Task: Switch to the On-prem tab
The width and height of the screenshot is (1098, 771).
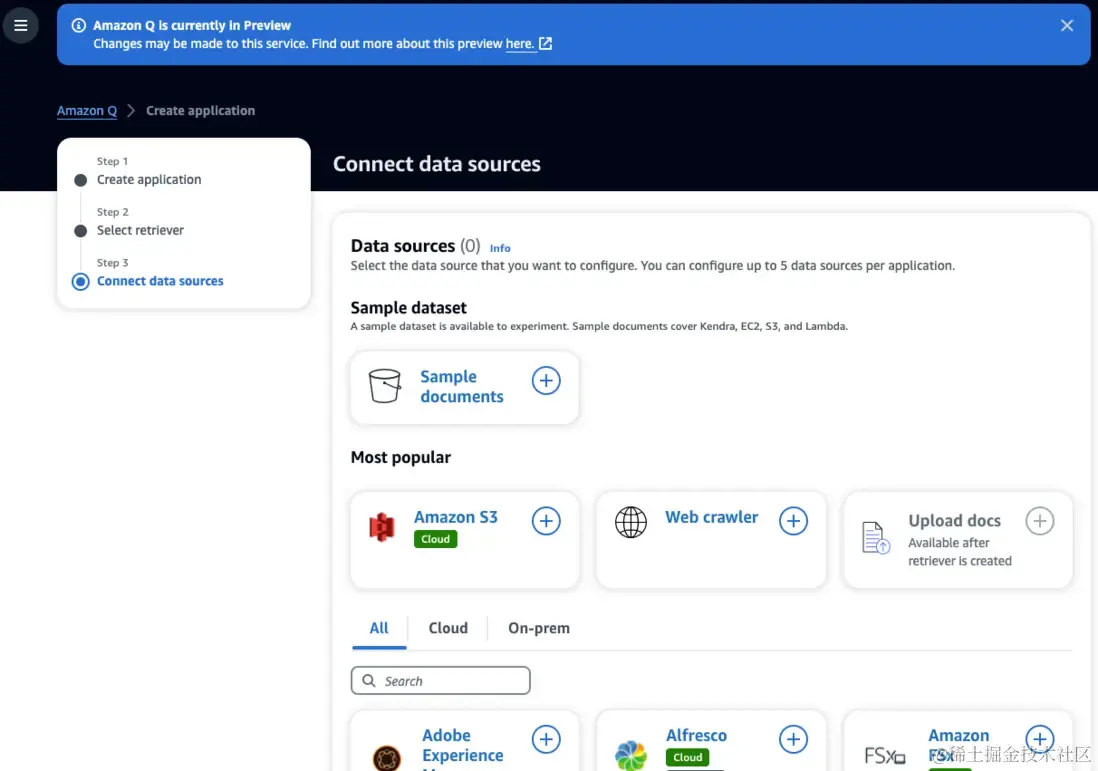Action: (538, 628)
